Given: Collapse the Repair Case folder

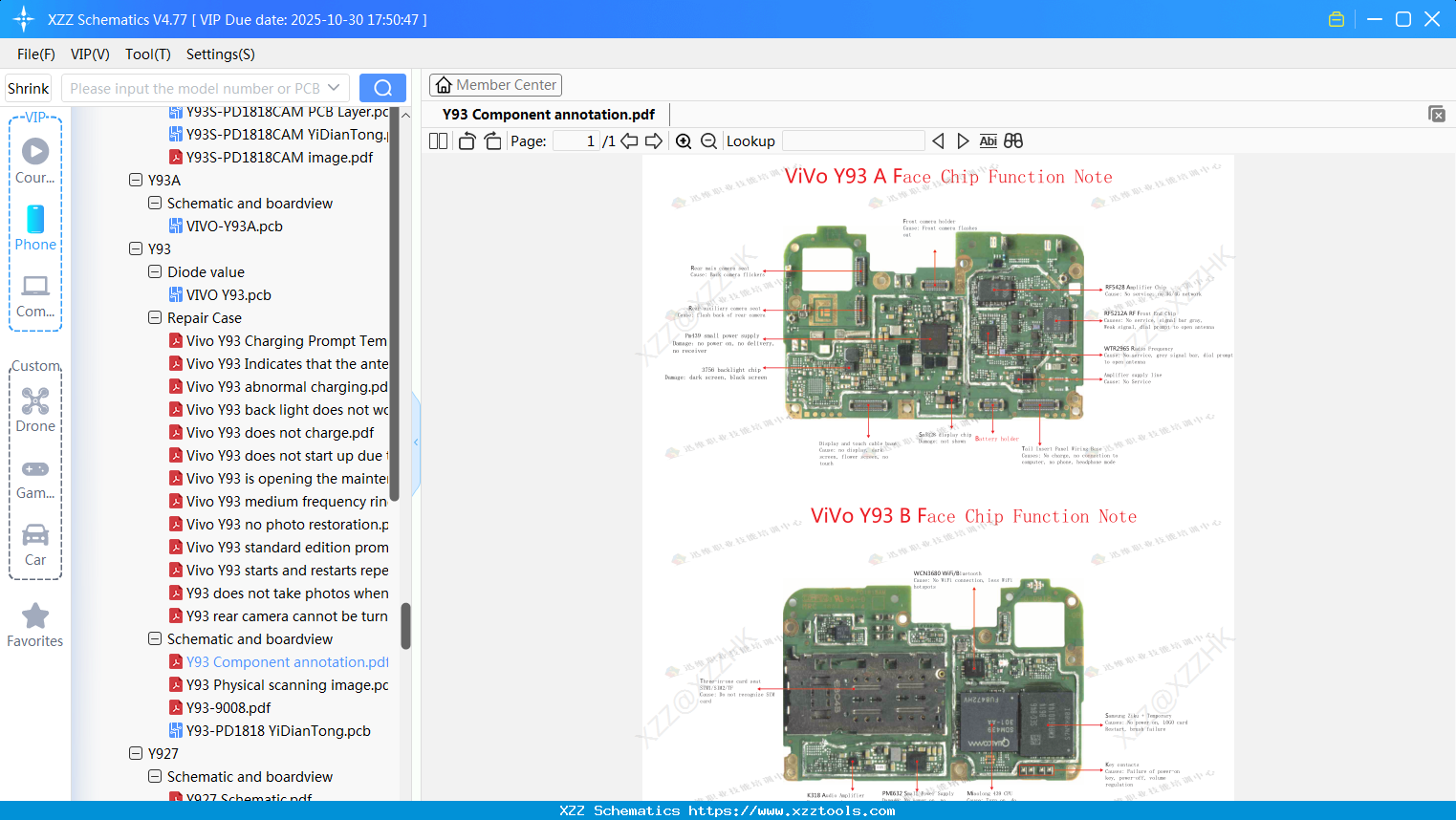Looking at the screenshot, I should [154, 317].
